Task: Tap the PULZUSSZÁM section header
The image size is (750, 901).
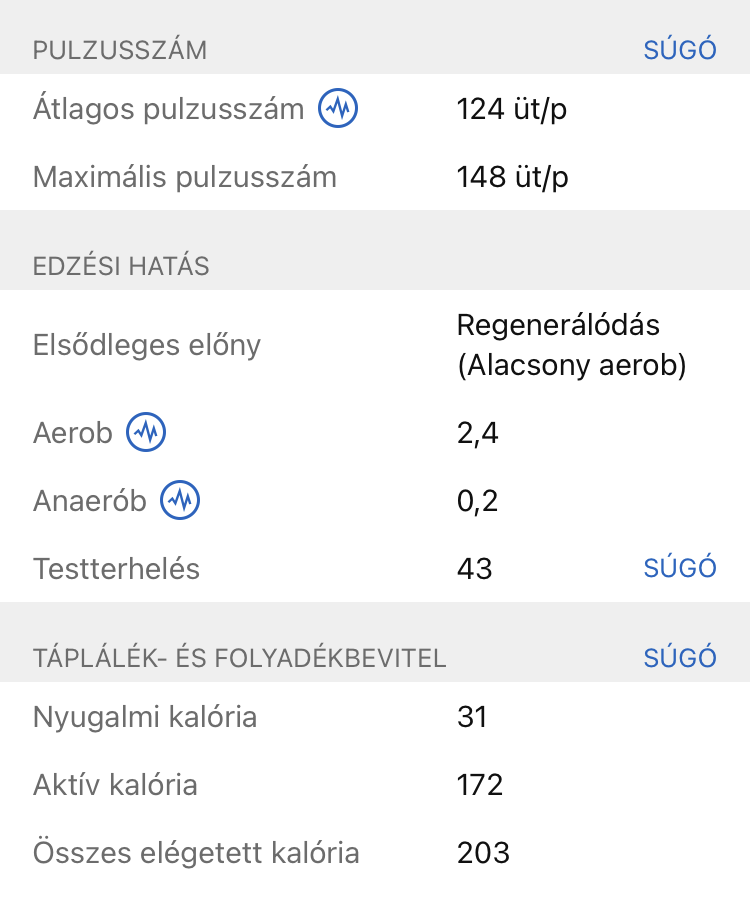Action: pyautogui.click(x=120, y=50)
